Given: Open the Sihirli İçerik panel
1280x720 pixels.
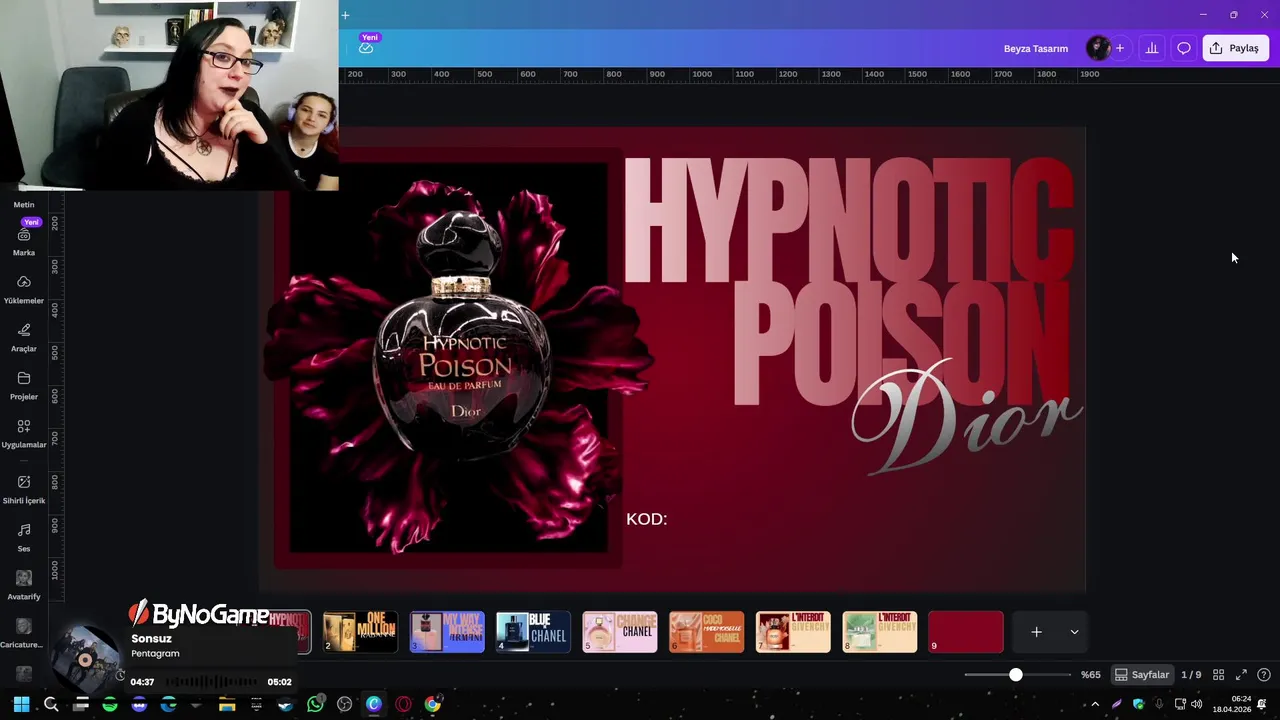Looking at the screenshot, I should (x=24, y=489).
